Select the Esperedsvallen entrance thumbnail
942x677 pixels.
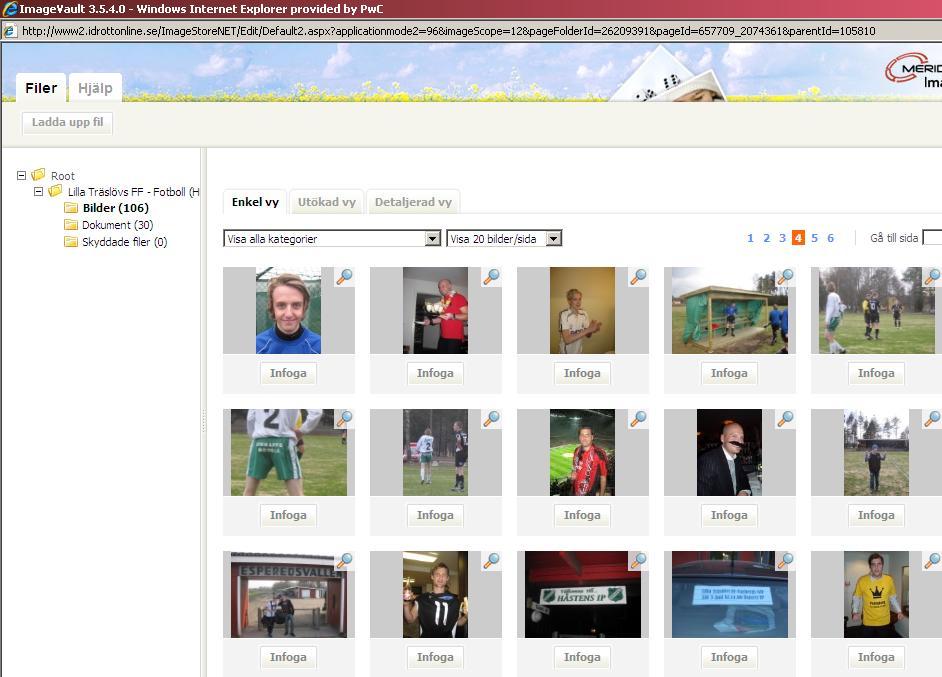288,595
